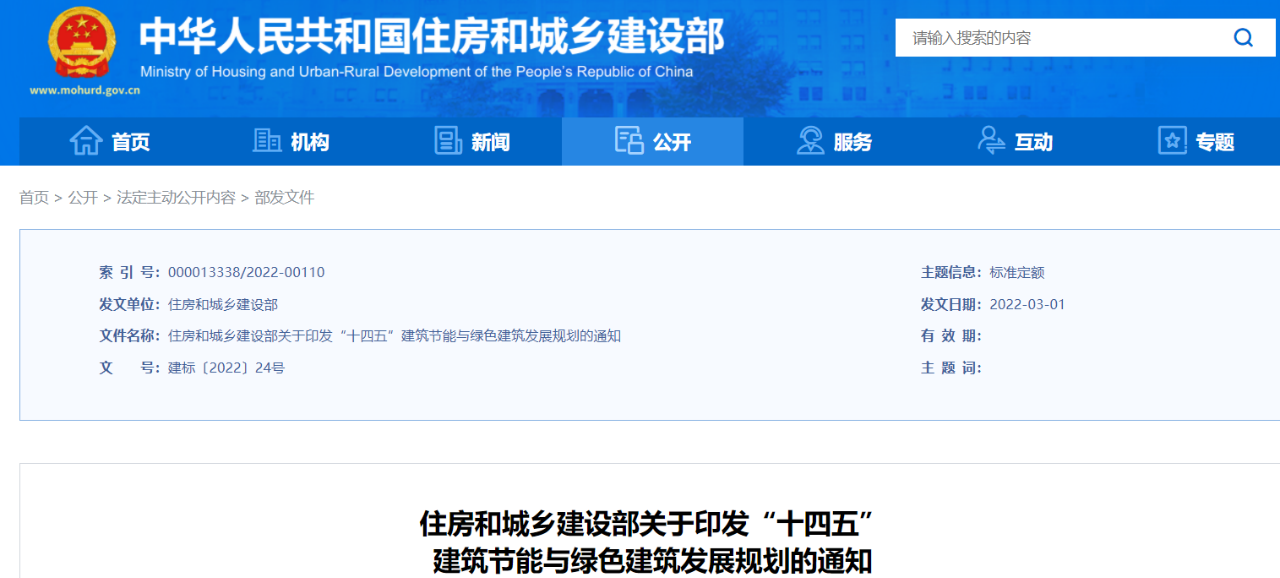Click the 主题词 field label

click(951, 368)
